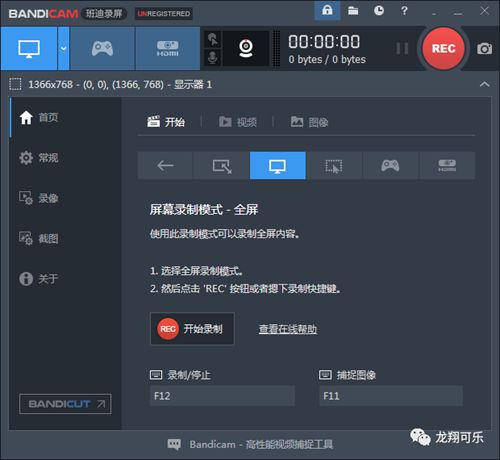This screenshot has width=500, height=460.
Task: Click the BANDICUT button
Action: (x=65, y=404)
